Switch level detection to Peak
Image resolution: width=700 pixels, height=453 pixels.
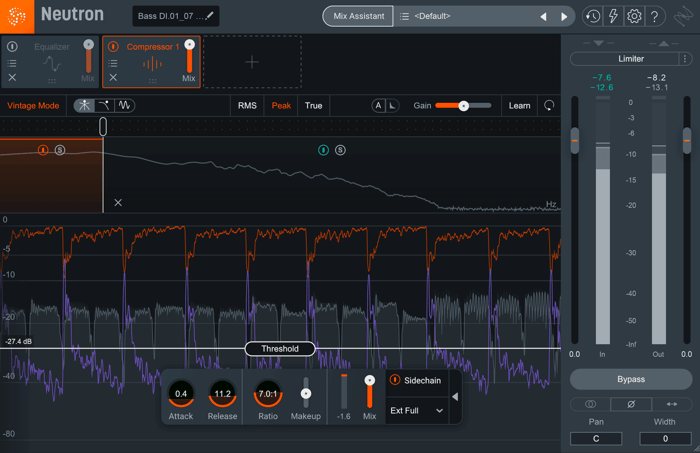(281, 106)
